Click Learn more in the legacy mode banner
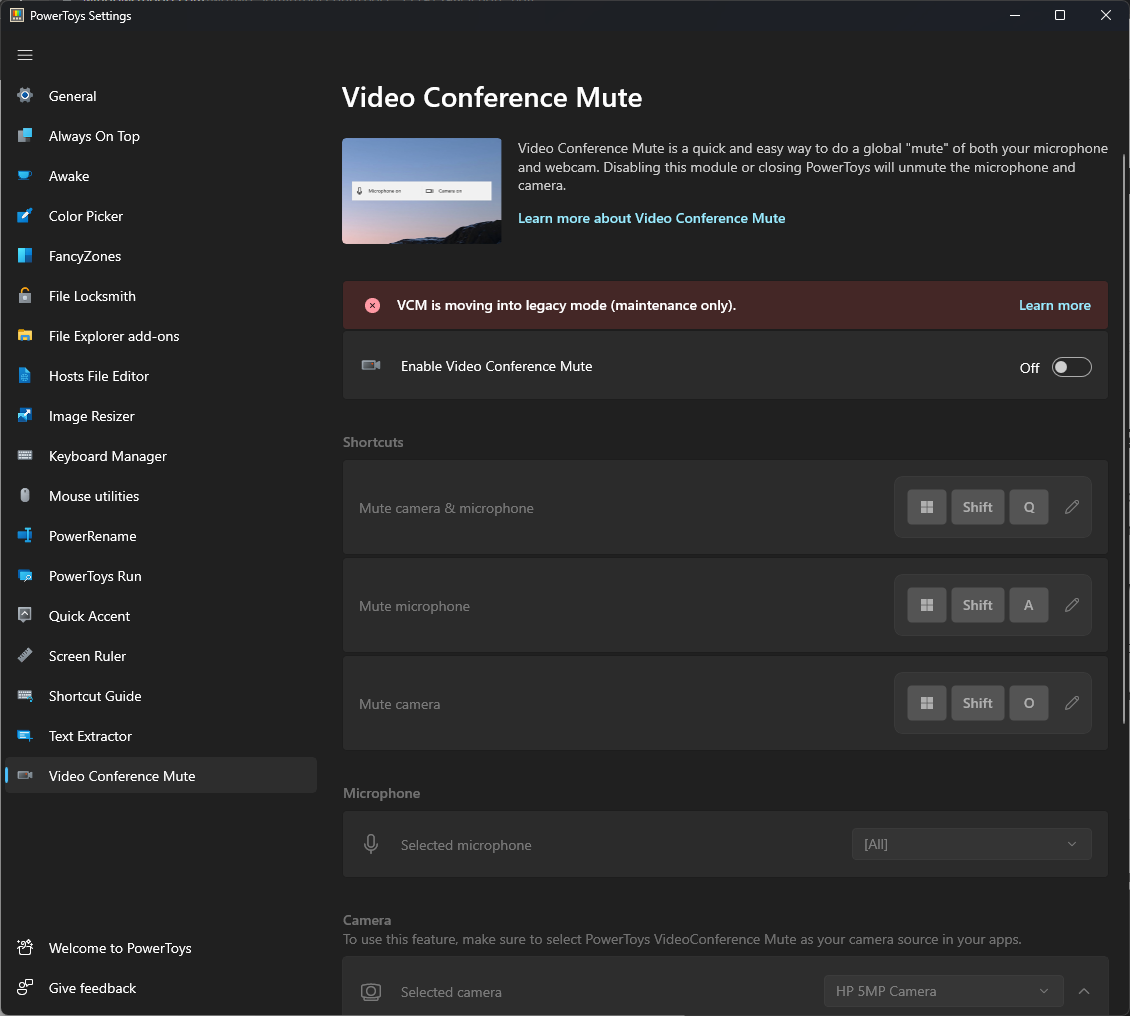This screenshot has width=1130, height=1016. pos(1055,305)
